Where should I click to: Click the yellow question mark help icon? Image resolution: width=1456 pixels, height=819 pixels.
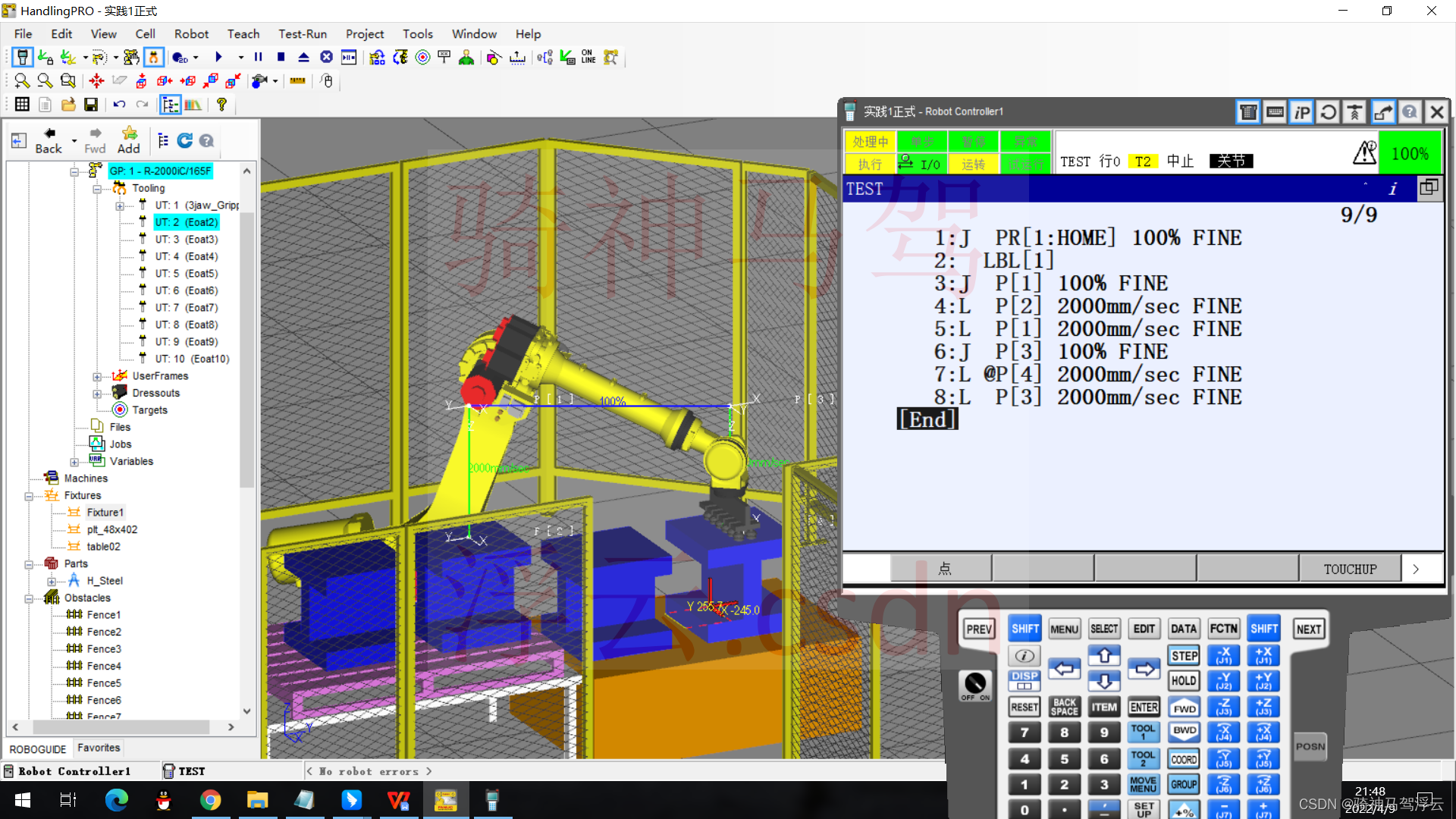(221, 105)
